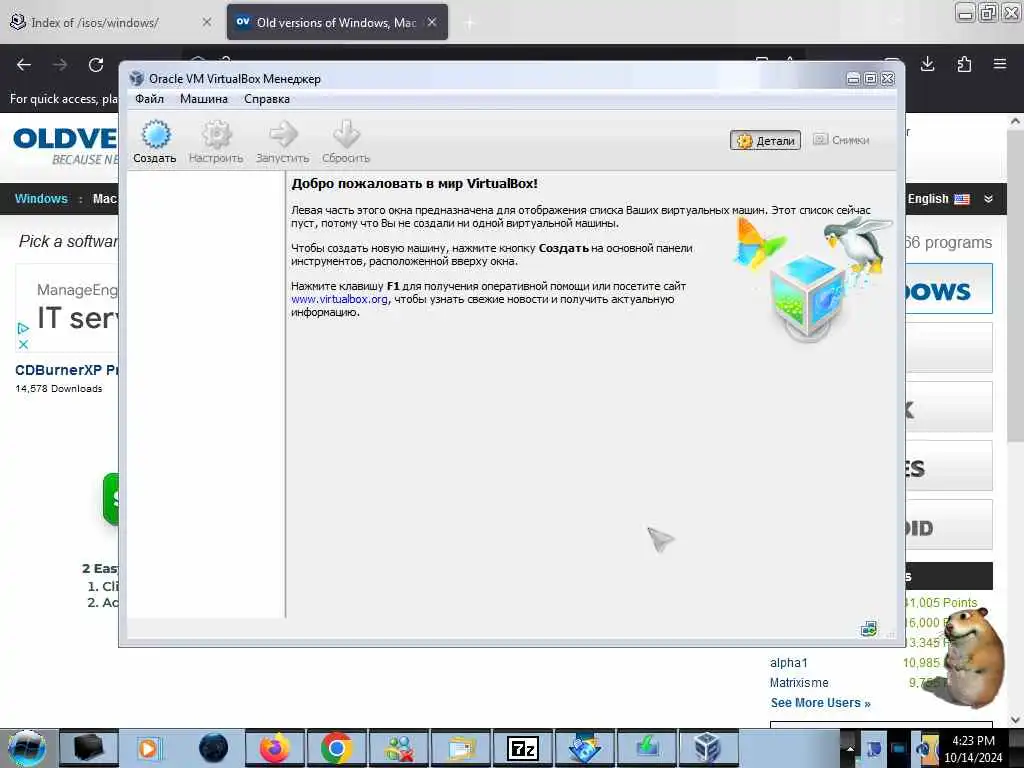Click the ad info triangle icon
Screen dimensions: 1024x768
pos(24,328)
